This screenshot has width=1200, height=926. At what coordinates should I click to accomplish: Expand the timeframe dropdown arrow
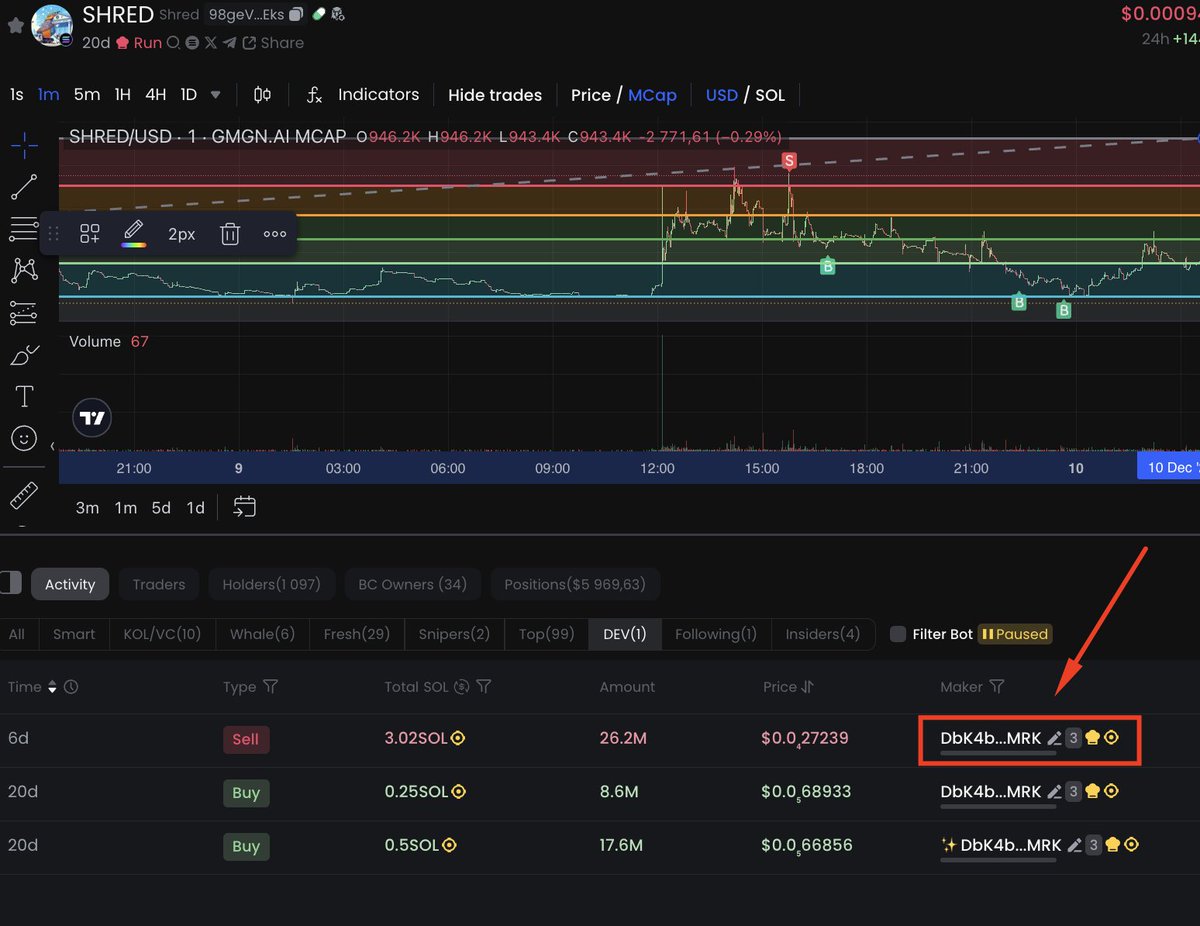[x=215, y=95]
